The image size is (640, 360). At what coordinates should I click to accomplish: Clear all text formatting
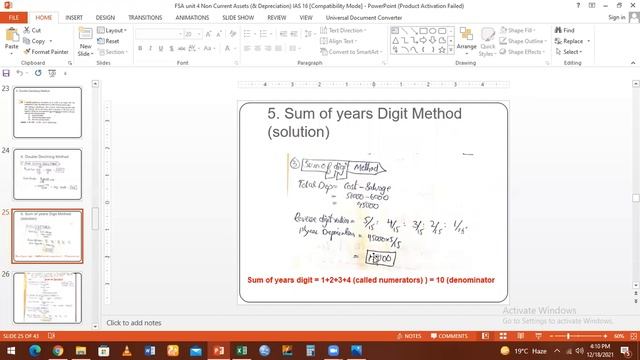pyautogui.click(x=233, y=34)
